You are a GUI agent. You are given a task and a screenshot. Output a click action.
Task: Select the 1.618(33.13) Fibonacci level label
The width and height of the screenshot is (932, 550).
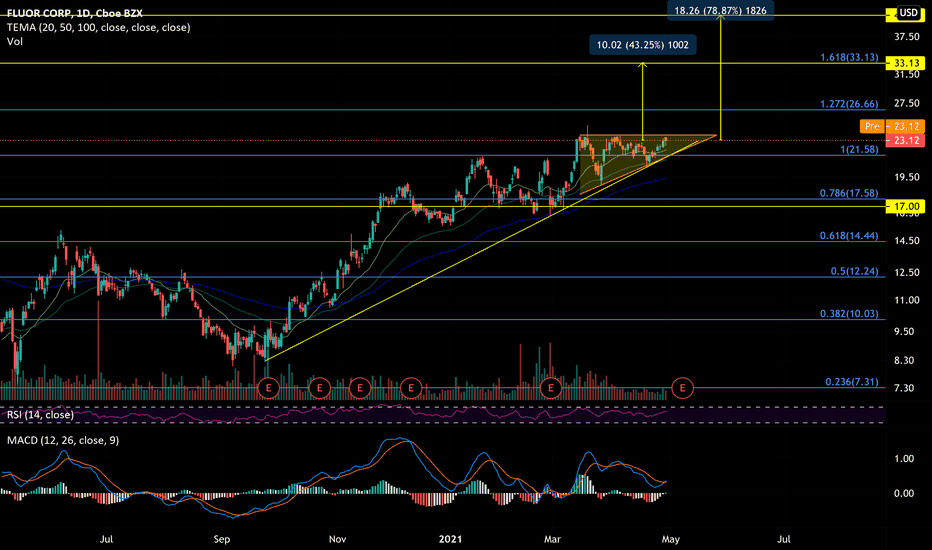pyautogui.click(x=849, y=57)
